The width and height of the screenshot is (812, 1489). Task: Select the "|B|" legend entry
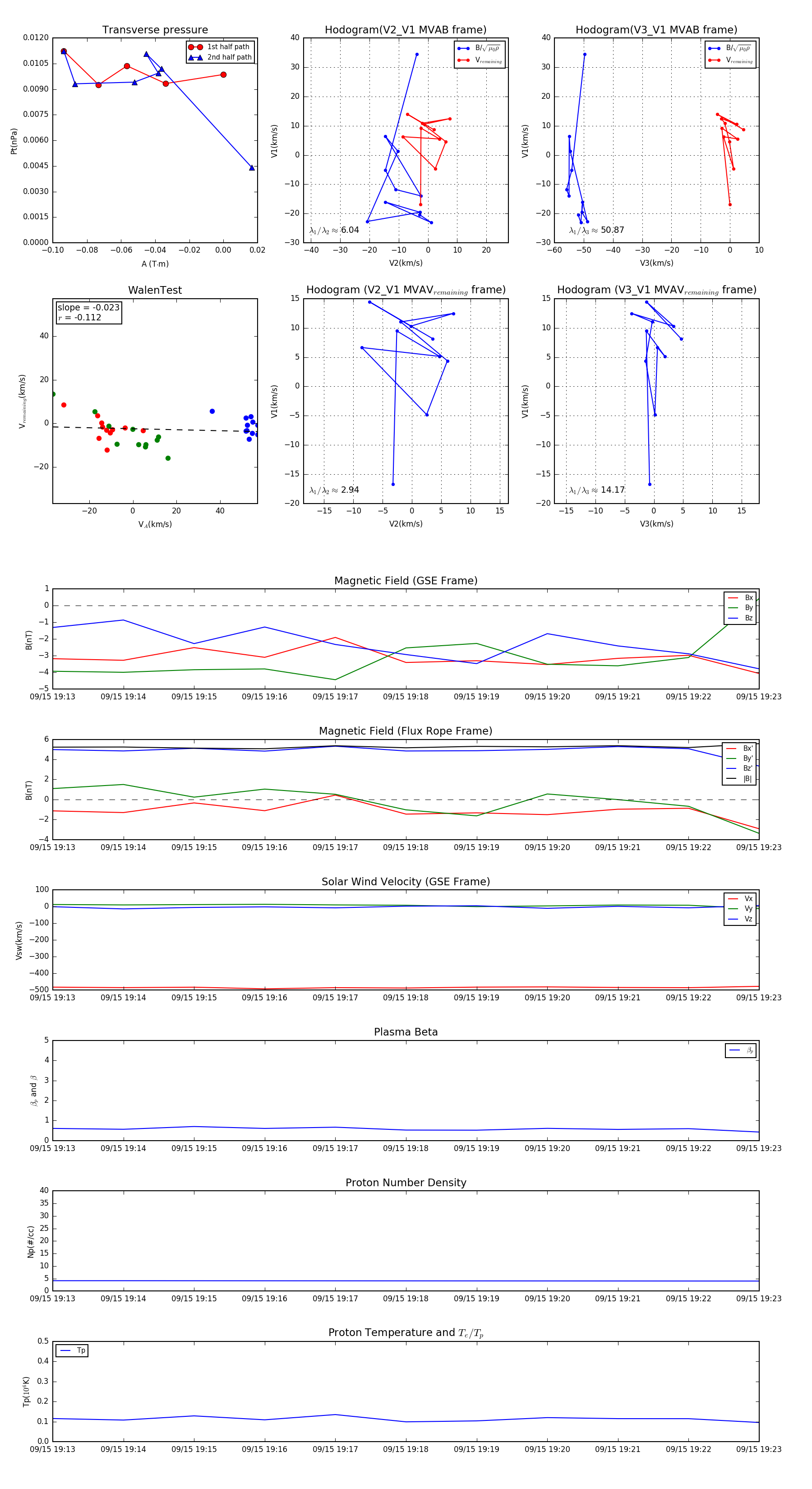point(740,779)
